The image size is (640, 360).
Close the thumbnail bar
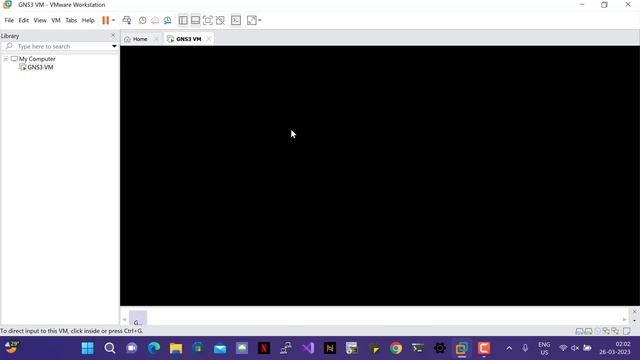tap(634, 311)
